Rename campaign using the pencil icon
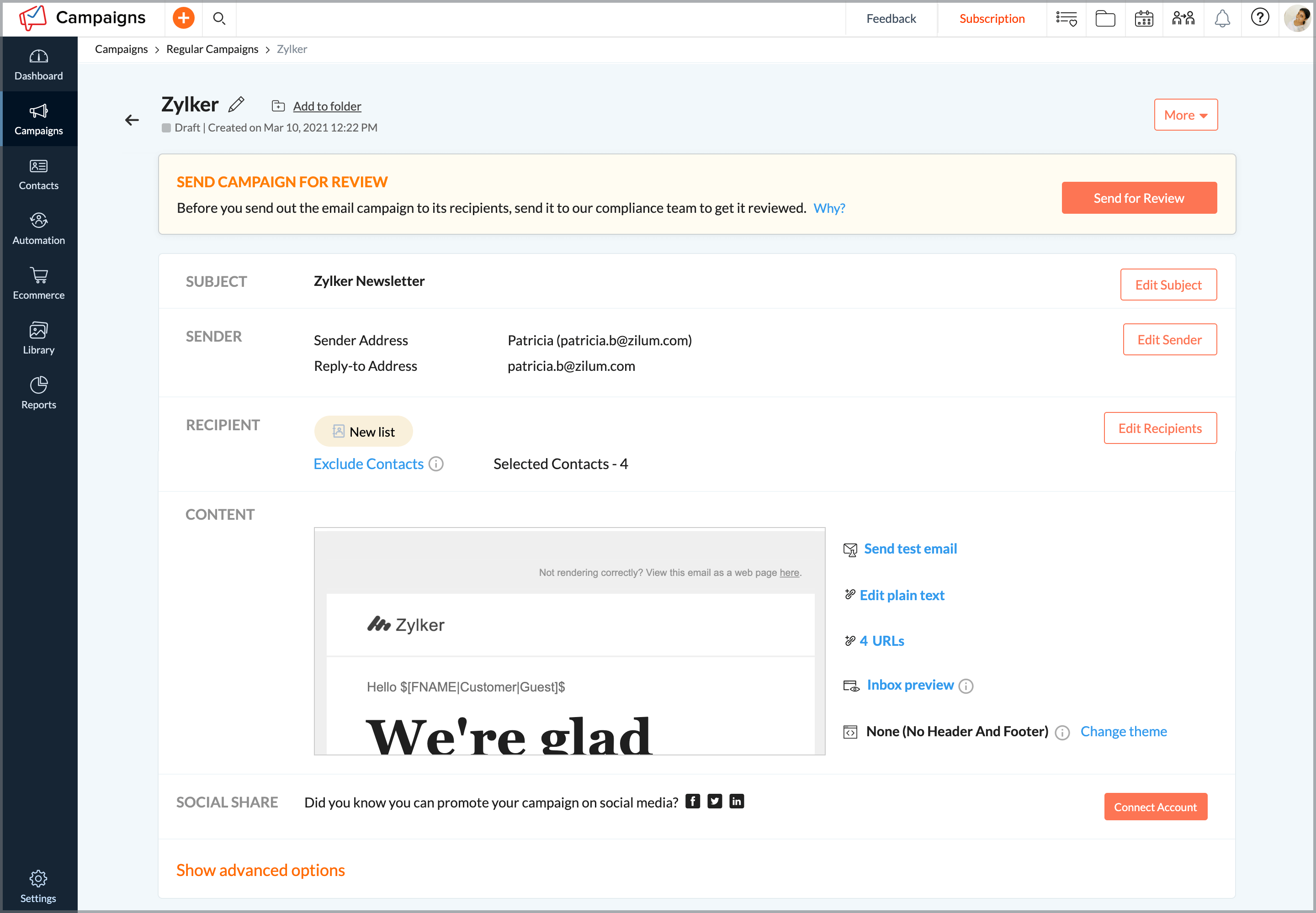Viewport: 1316px width, 913px height. point(236,105)
